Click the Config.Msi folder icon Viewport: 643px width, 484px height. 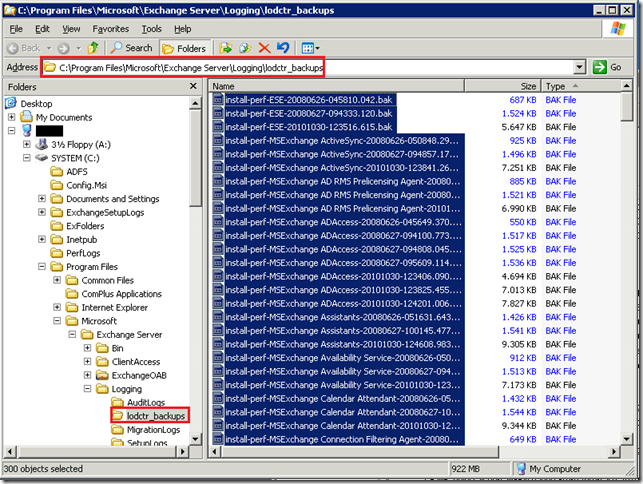click(57, 185)
